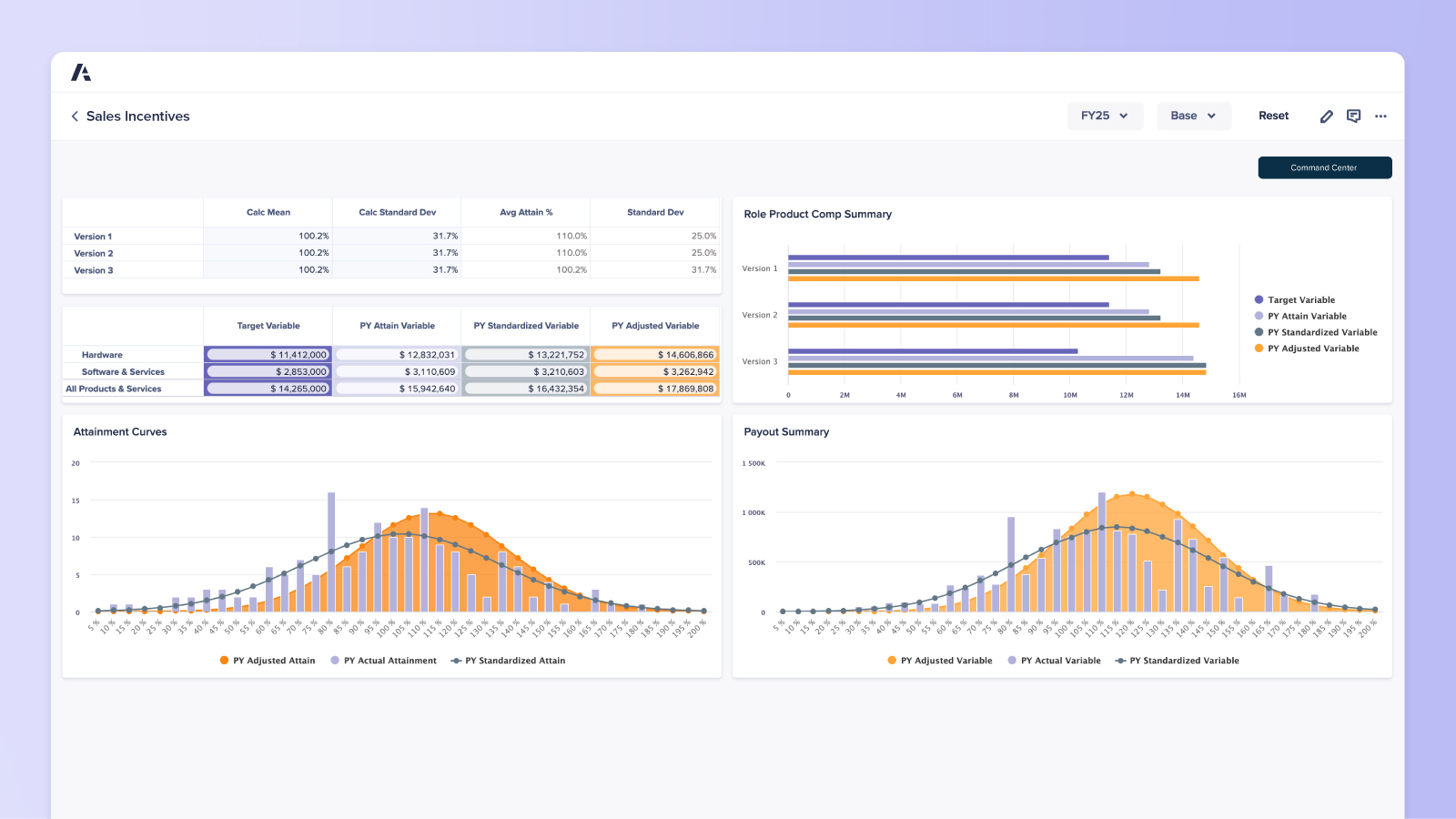Click the PY Adjusted Attain legend marker
The width and height of the screenshot is (1456, 819).
tap(224, 660)
